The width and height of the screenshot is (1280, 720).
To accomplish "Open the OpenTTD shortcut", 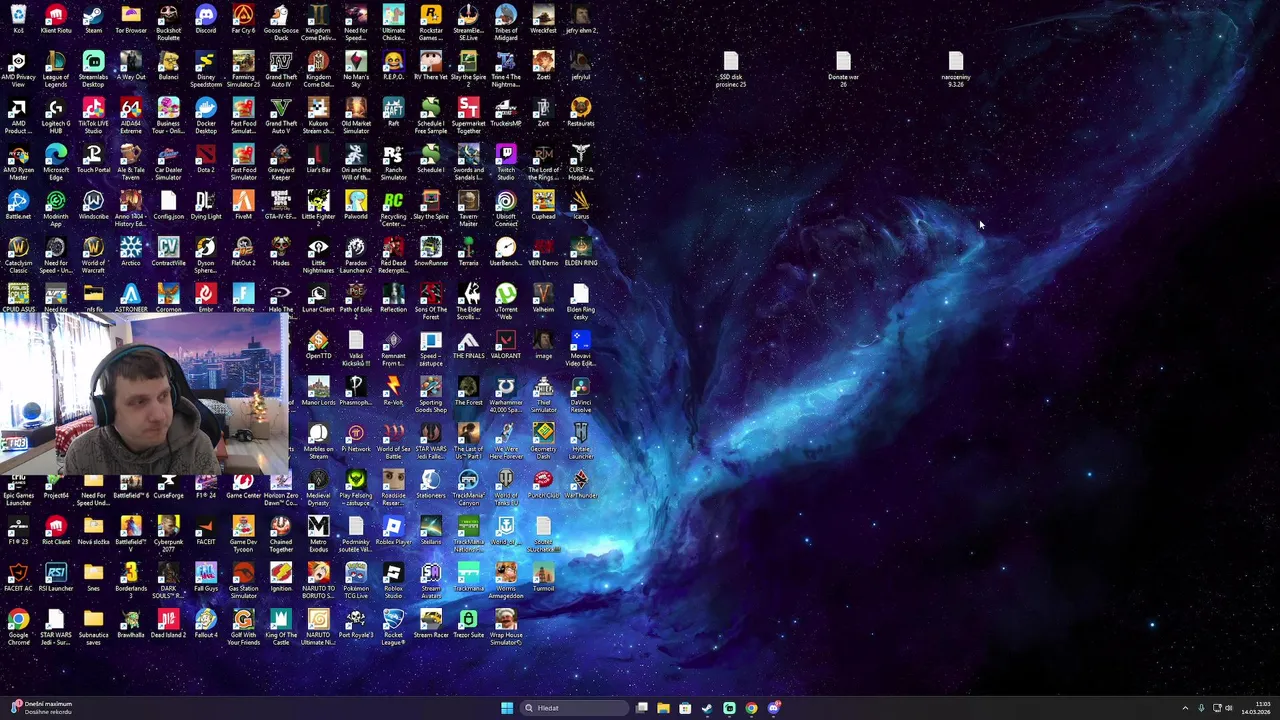I will (318, 345).
